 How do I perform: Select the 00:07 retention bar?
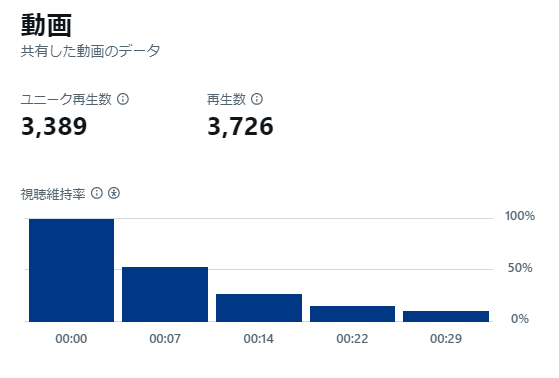(165, 294)
